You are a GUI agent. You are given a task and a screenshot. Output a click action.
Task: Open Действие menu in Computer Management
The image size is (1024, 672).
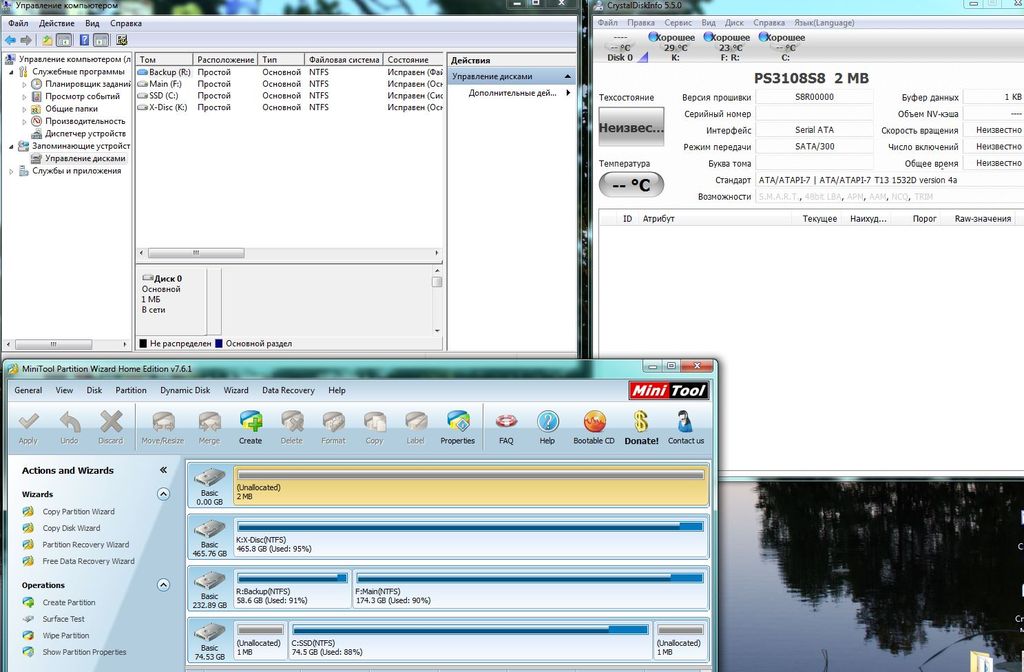tap(56, 23)
